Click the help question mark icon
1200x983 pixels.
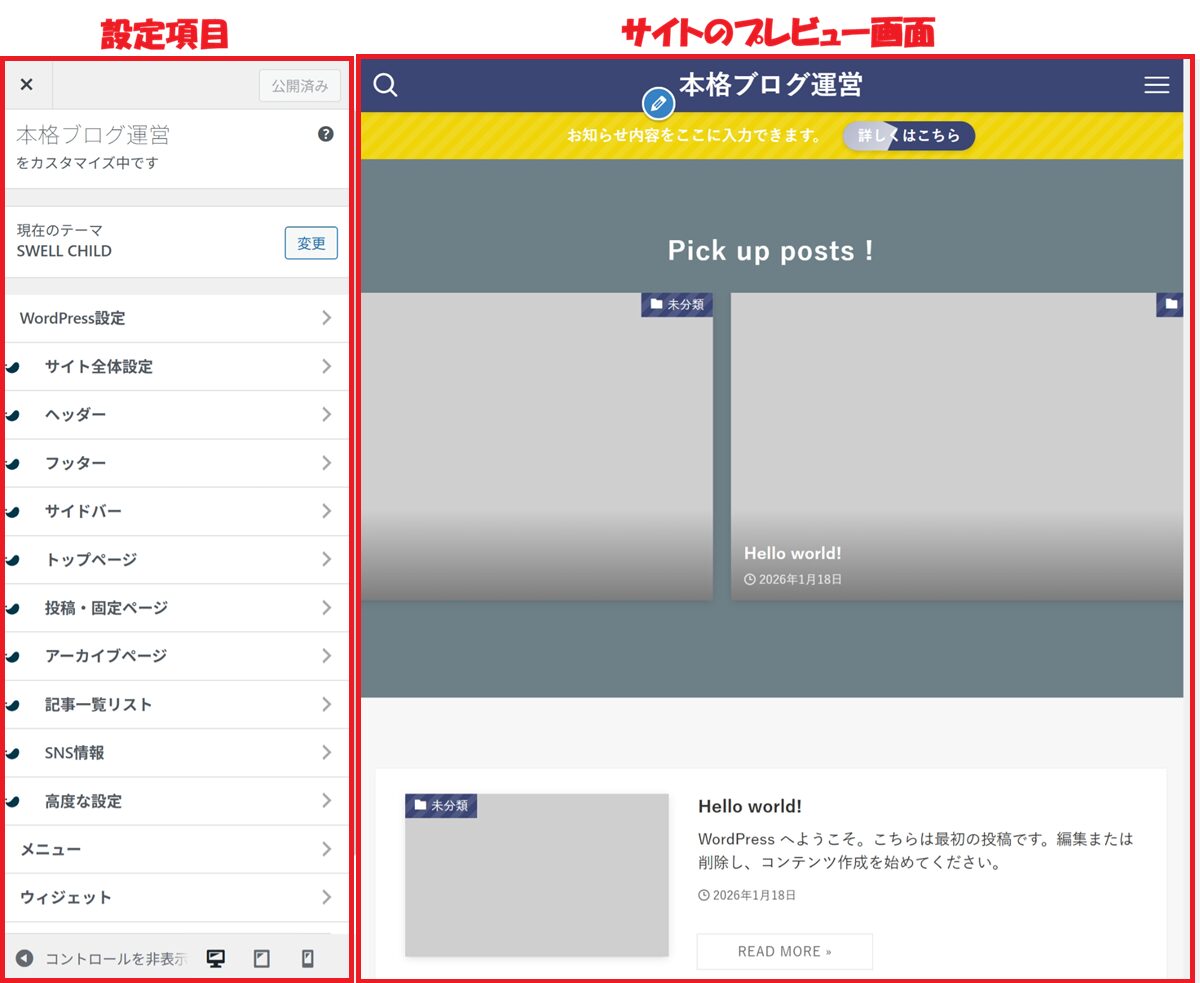pyautogui.click(x=325, y=134)
